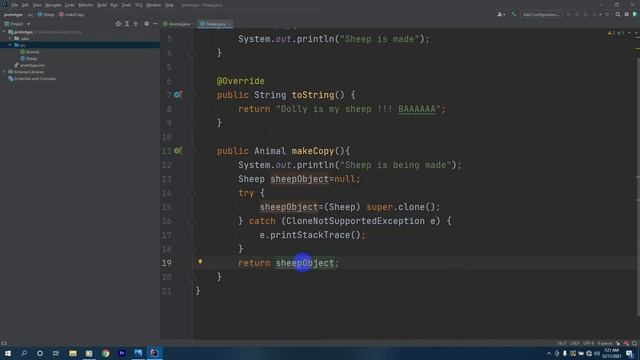Open the Edit menu
The width and height of the screenshot is (640, 360).
pos(25,5)
